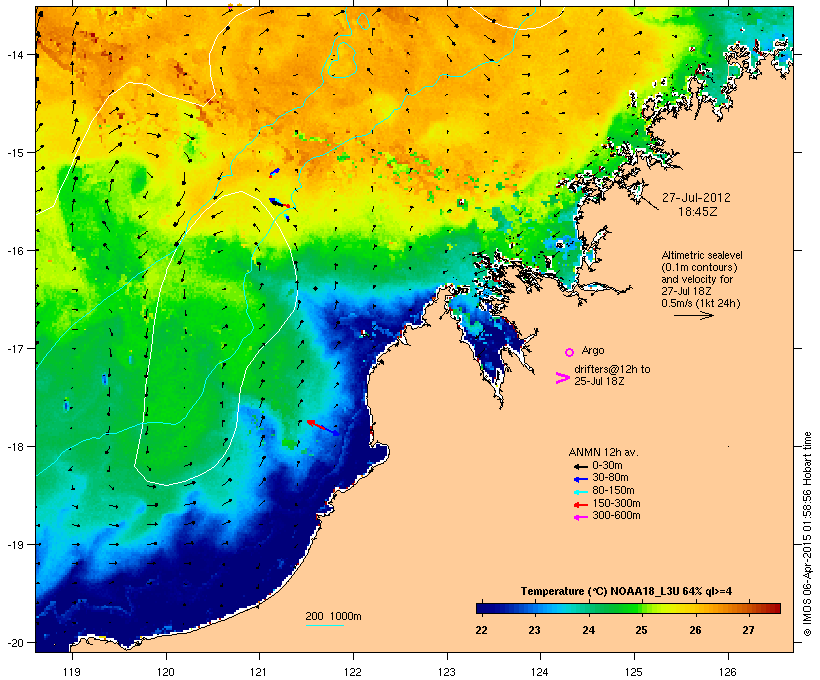Viewport: 820px width, 680px height.
Task: Click the cyan 80-150m legend arrow
Action: pos(580,492)
